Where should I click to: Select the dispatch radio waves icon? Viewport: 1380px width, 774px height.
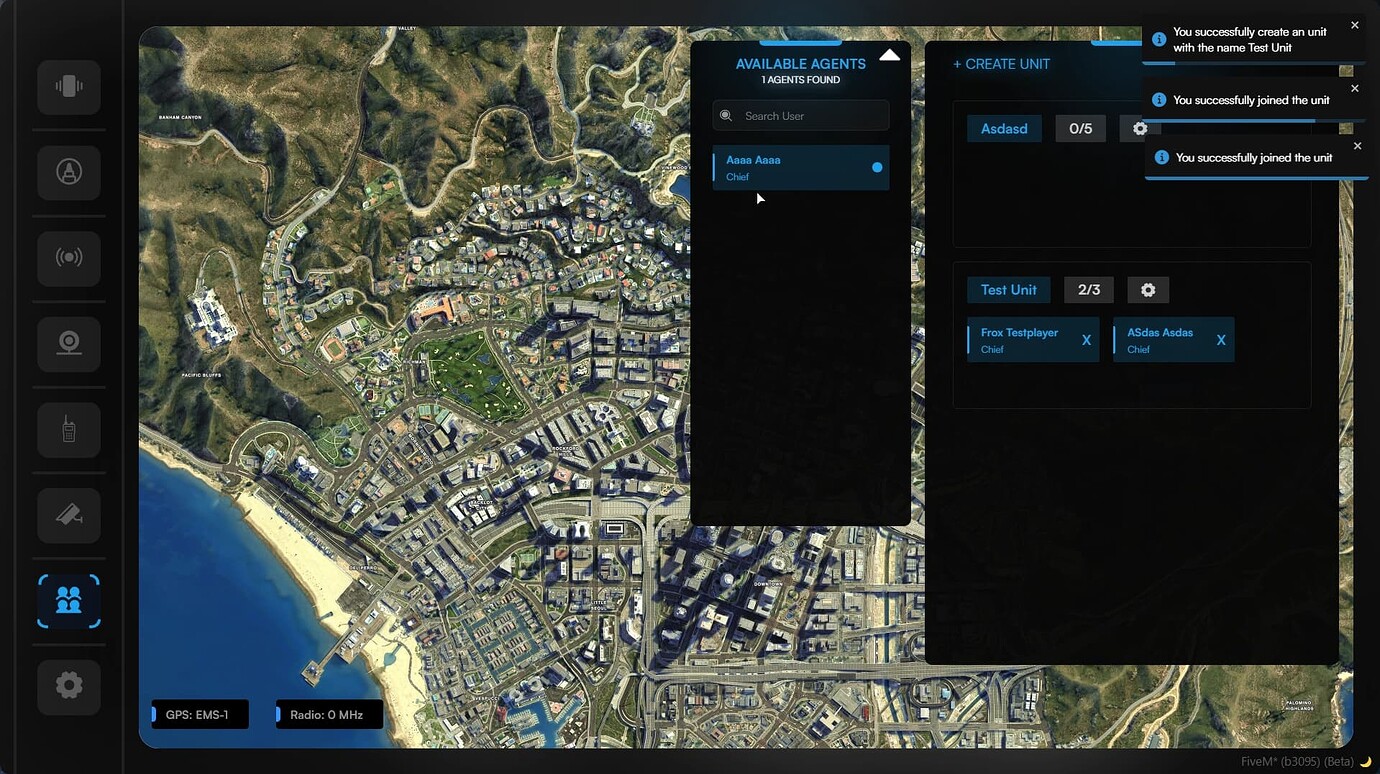pos(68,257)
